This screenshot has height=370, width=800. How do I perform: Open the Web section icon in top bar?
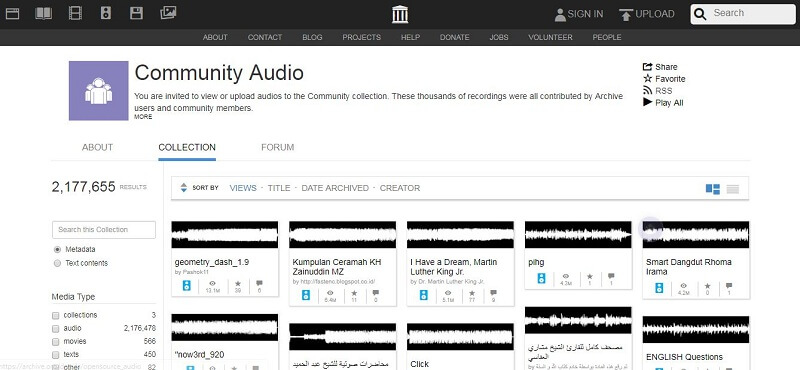[x=12, y=14]
